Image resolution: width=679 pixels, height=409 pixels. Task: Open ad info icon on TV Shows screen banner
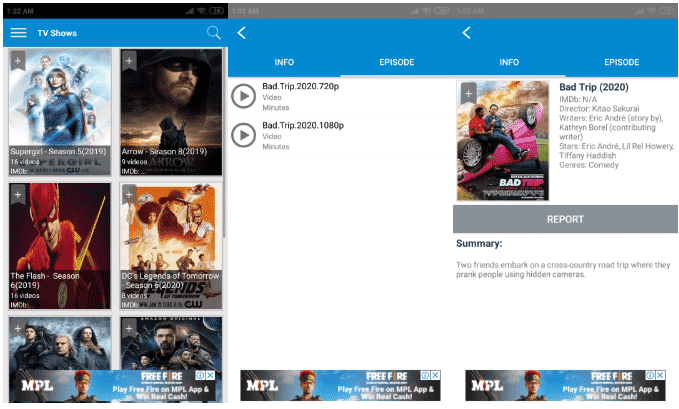[200, 375]
